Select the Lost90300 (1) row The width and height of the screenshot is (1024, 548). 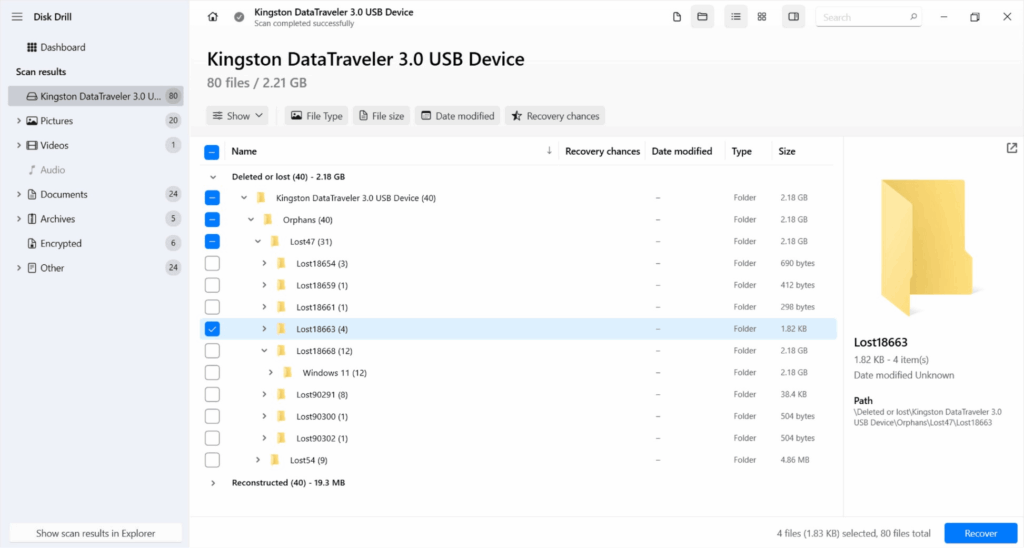pos(518,416)
